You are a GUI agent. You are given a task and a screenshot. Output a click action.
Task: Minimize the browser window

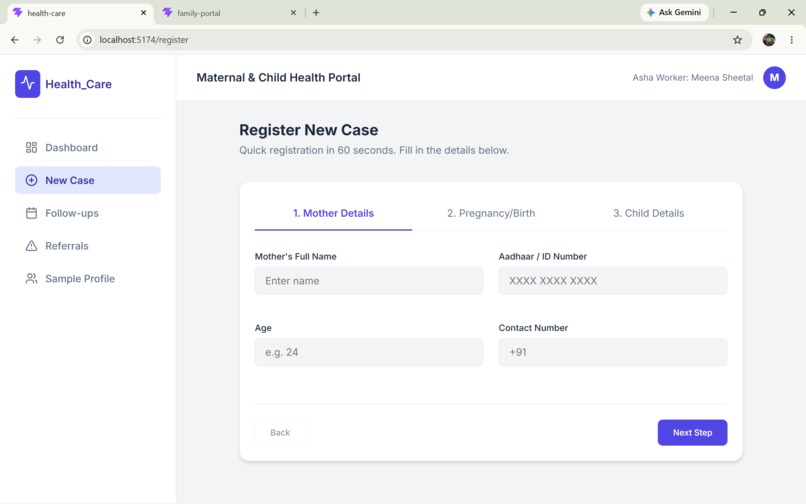pyautogui.click(x=734, y=12)
